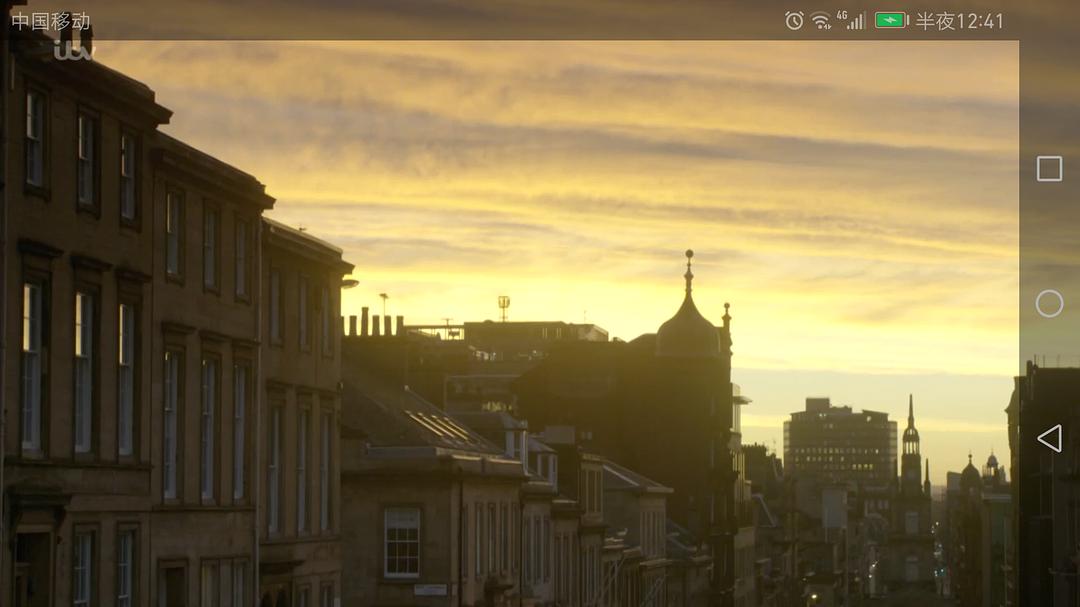
Task: Tap the distant church steeple on the right
Action: (910, 440)
